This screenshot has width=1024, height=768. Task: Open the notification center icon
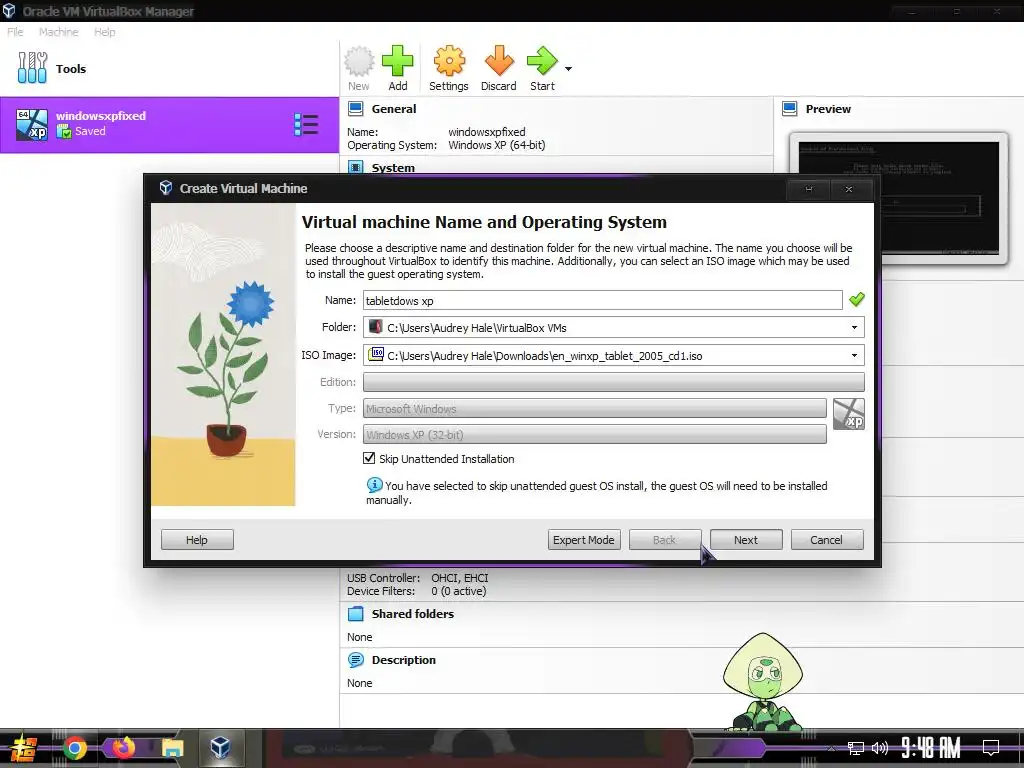point(991,748)
